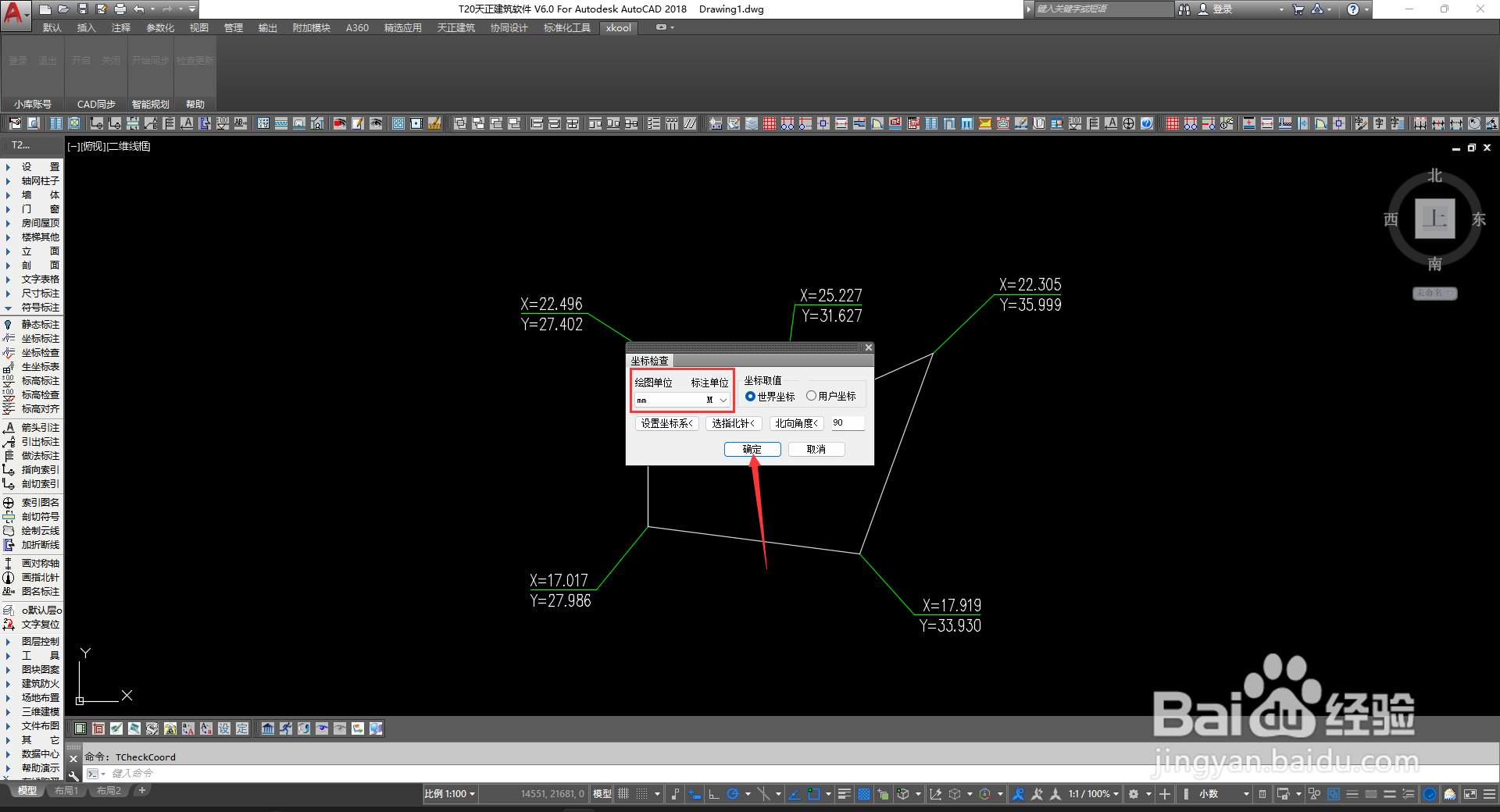
Task: Click the 选指北针< button
Action: point(733,424)
